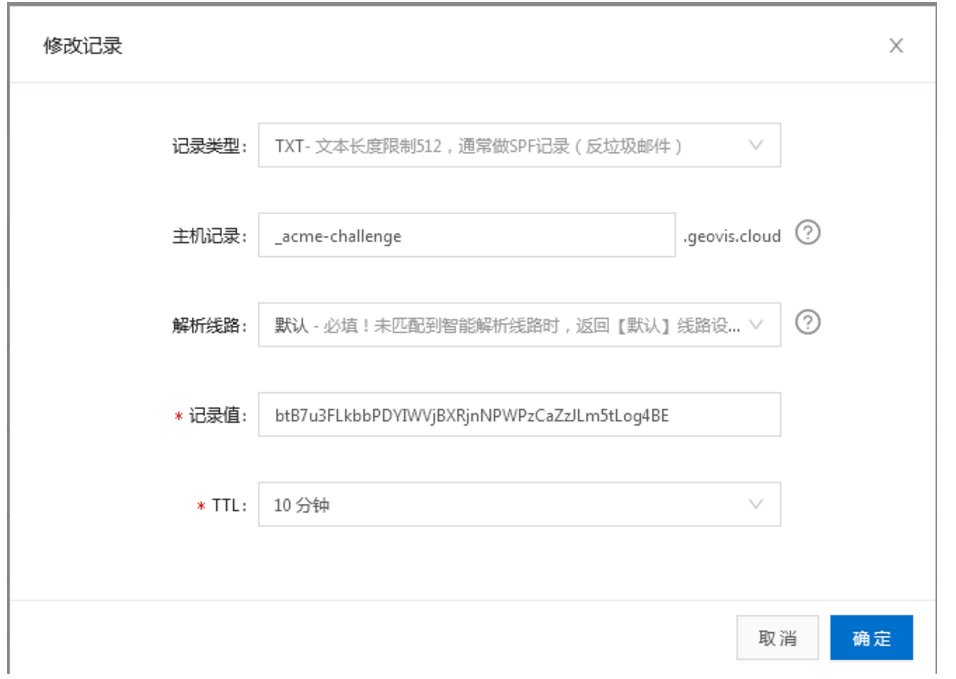
Task: Click the 取消 button
Action: 777,638
